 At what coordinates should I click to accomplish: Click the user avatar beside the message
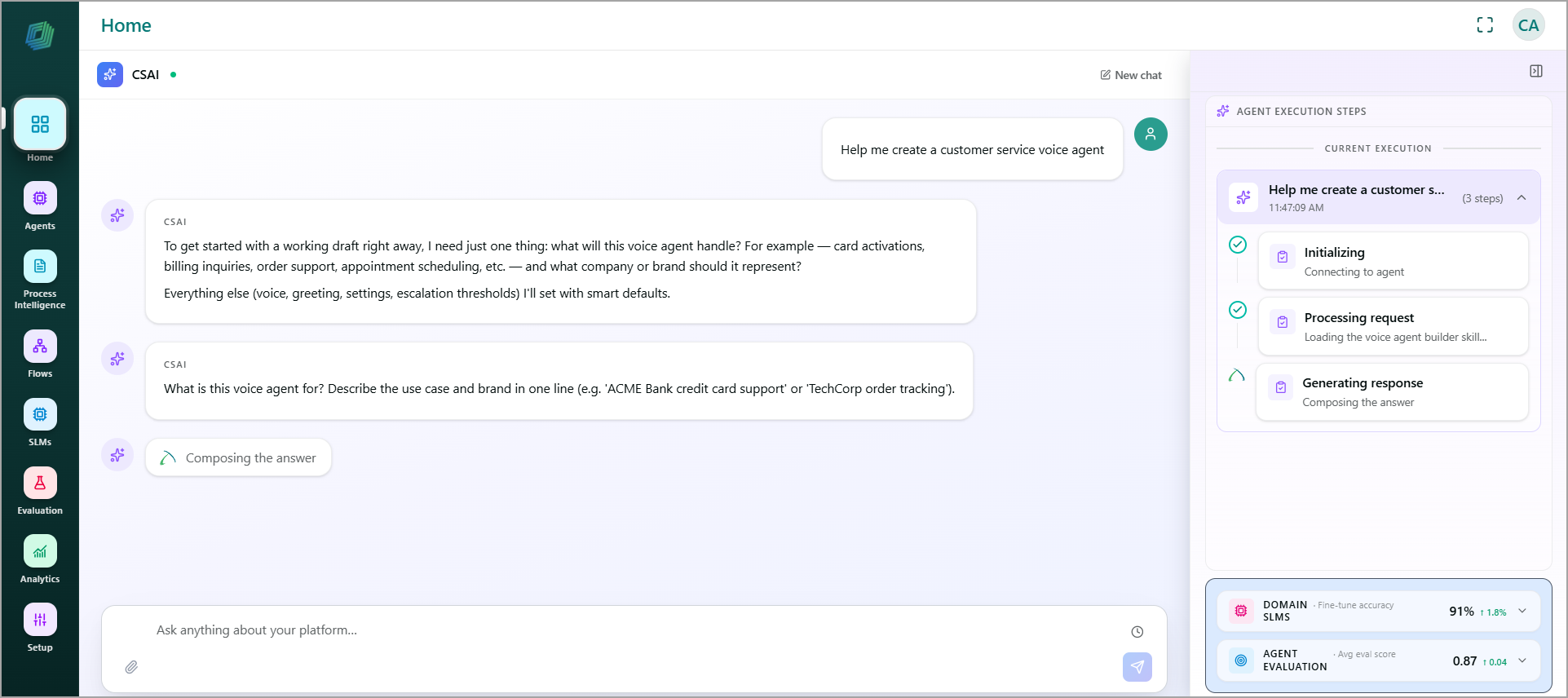tap(1151, 134)
